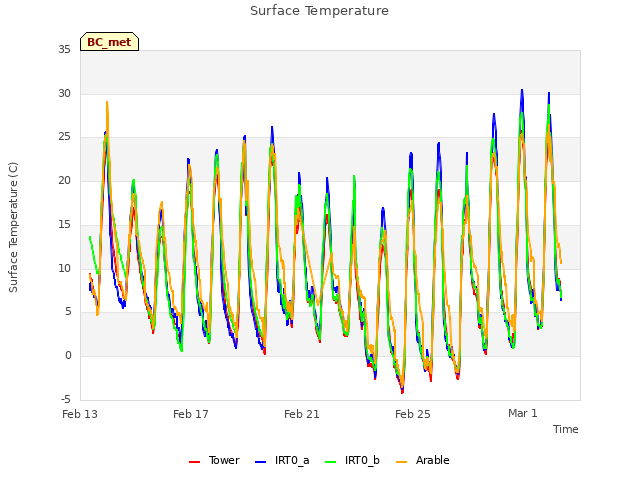Click the orange Arable spike near 29 on Feb 13
640x480 pixels.
[x=107, y=102]
